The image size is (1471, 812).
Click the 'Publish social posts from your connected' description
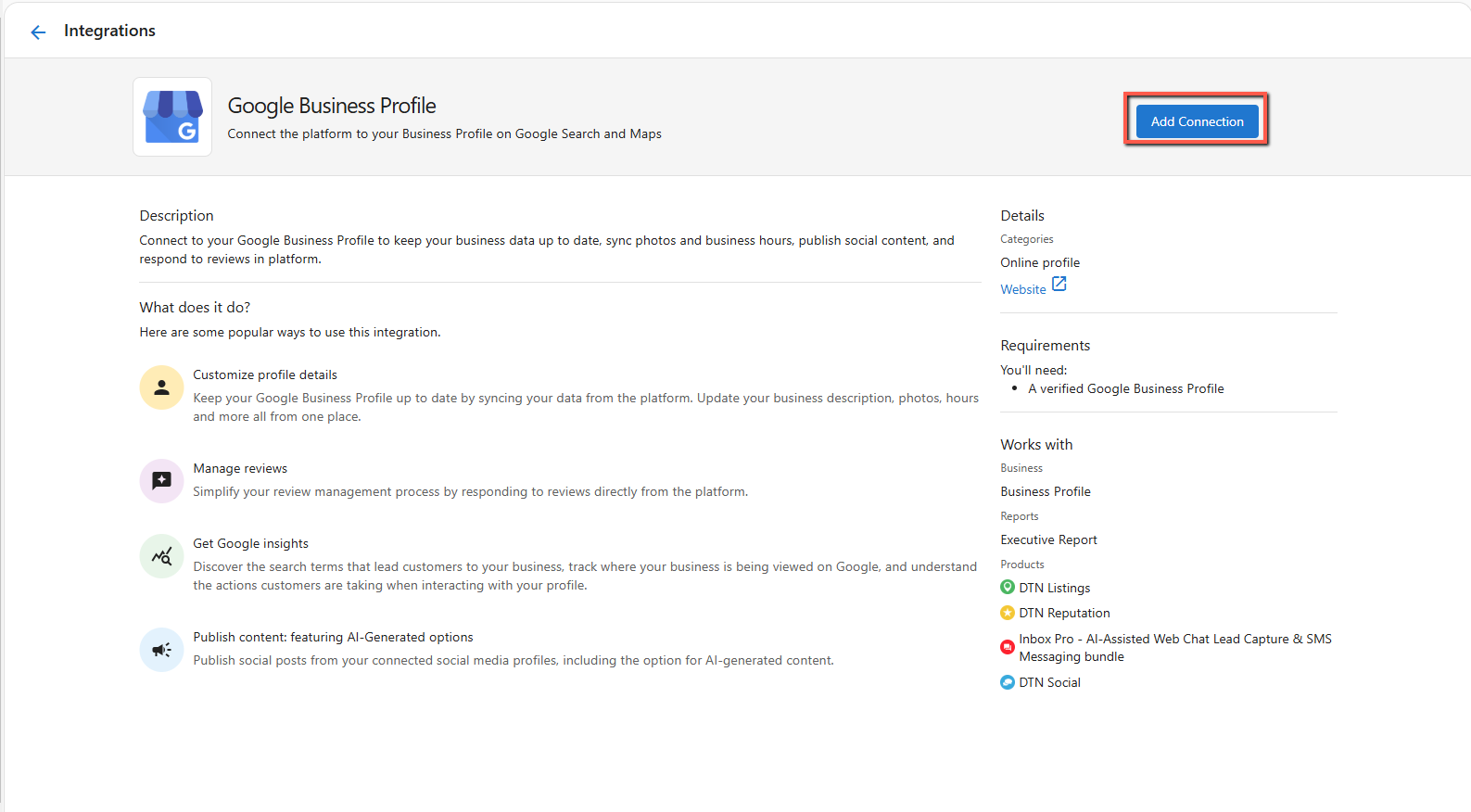click(514, 660)
